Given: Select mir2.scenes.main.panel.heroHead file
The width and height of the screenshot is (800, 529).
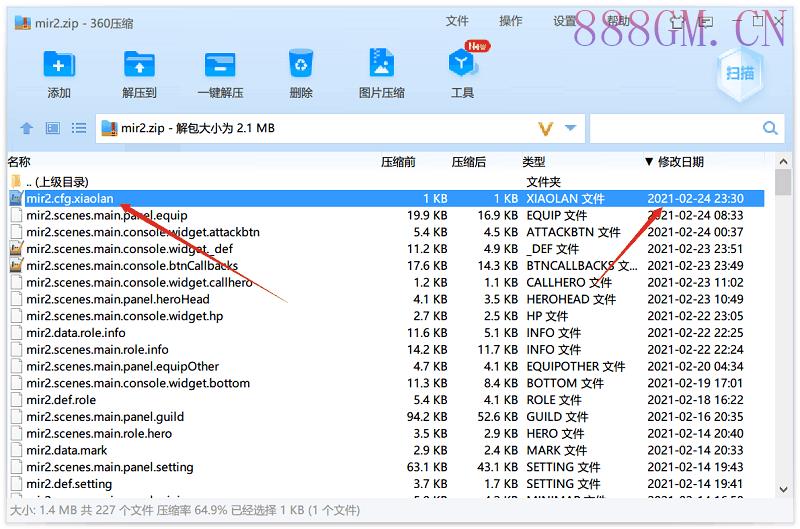Looking at the screenshot, I should click(x=386, y=299).
